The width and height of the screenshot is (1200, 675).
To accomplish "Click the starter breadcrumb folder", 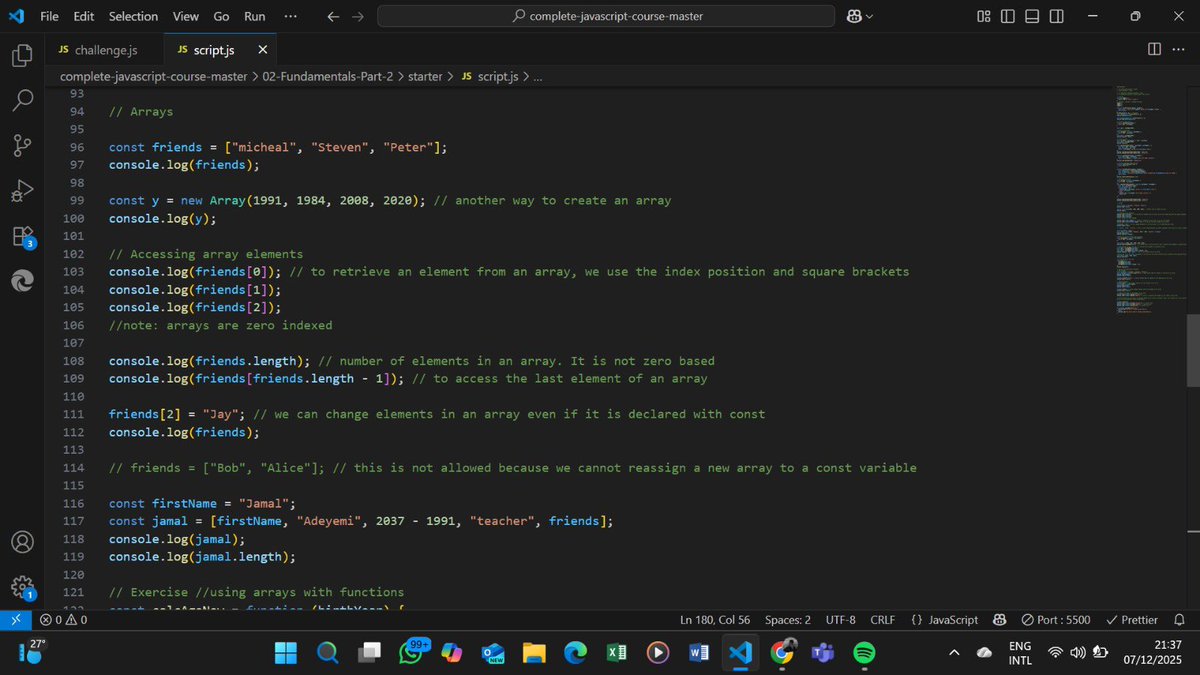I will point(425,76).
